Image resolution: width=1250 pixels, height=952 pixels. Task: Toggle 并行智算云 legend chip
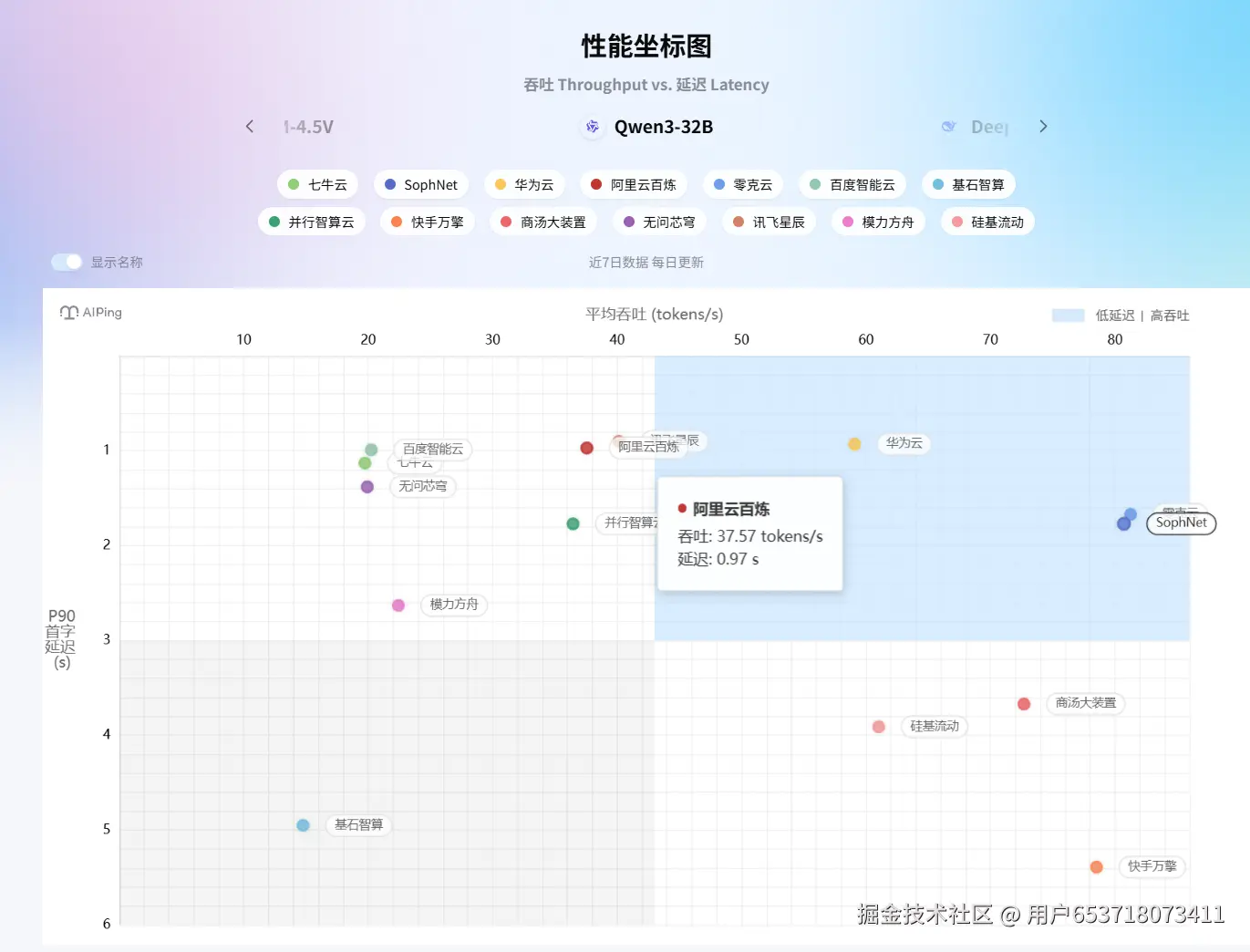[312, 222]
